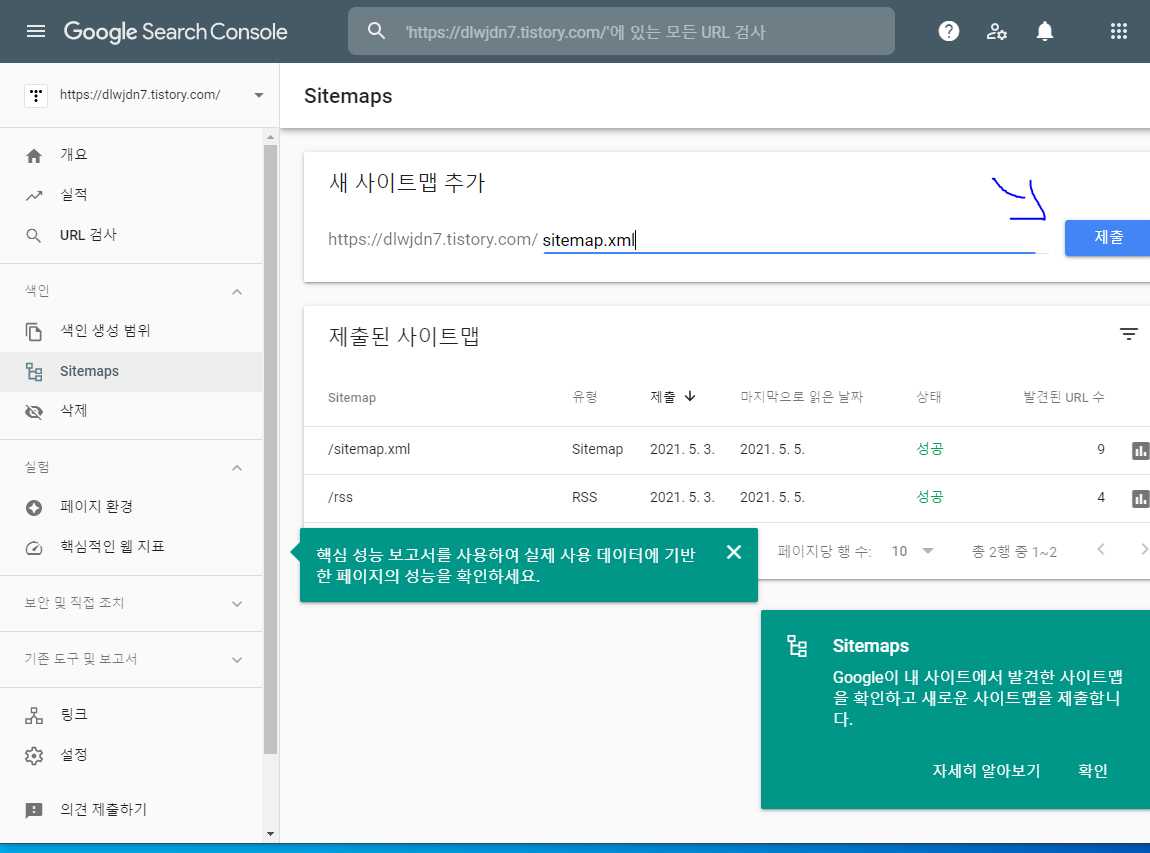
Task: Click the home icon next to 개요
Action: tap(34, 155)
